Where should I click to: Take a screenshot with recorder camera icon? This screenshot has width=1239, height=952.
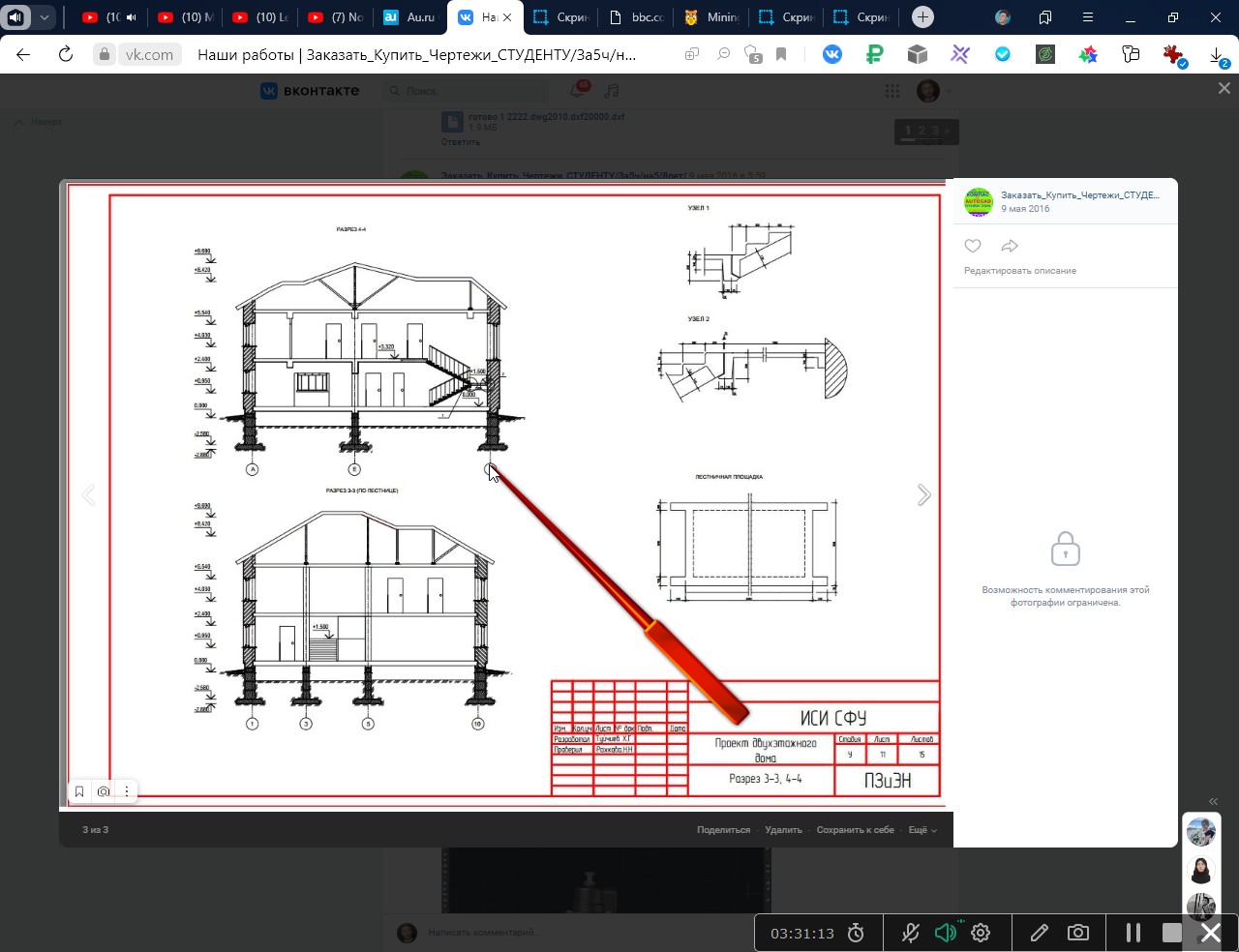click(x=1077, y=933)
